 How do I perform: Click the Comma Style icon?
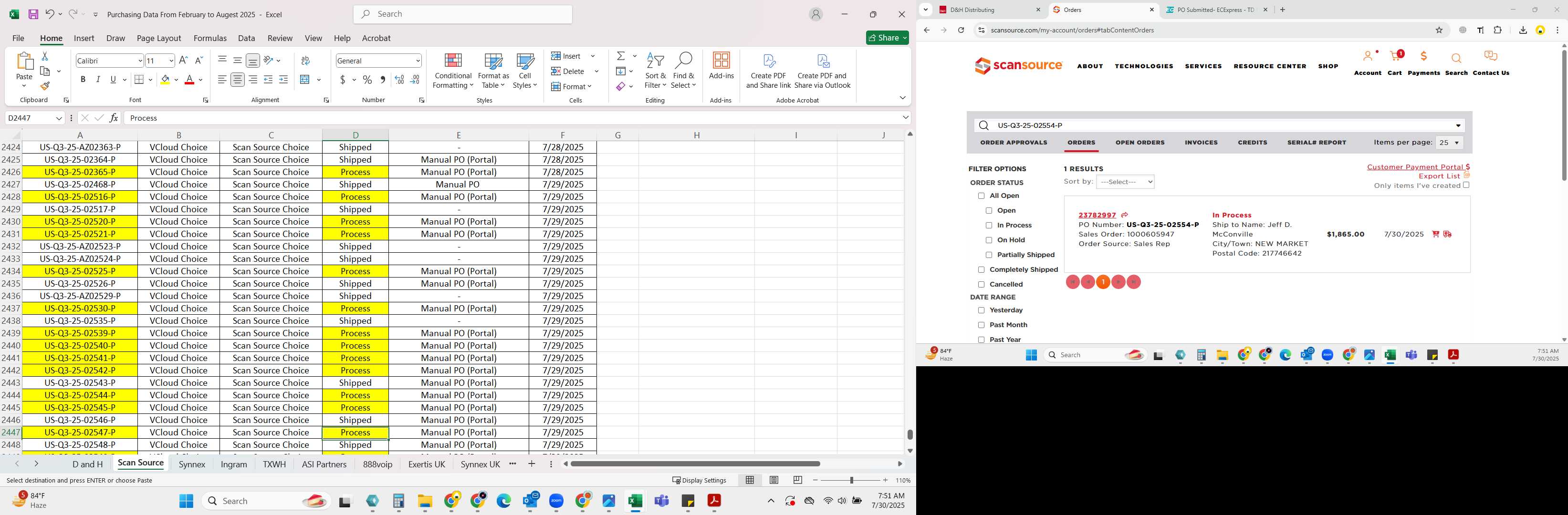(x=383, y=80)
